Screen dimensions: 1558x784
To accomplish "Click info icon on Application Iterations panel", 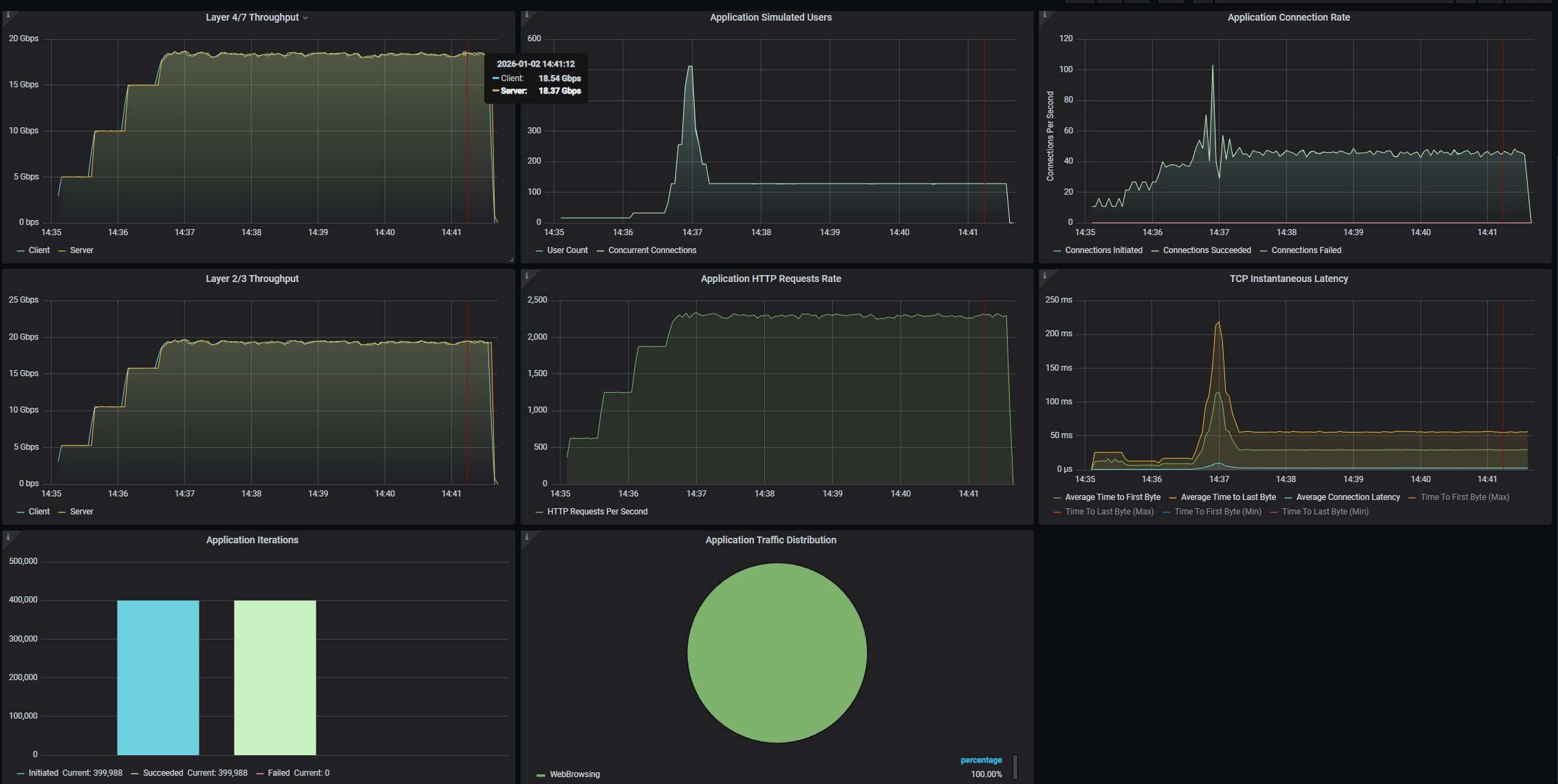I will pyautogui.click(x=8, y=537).
